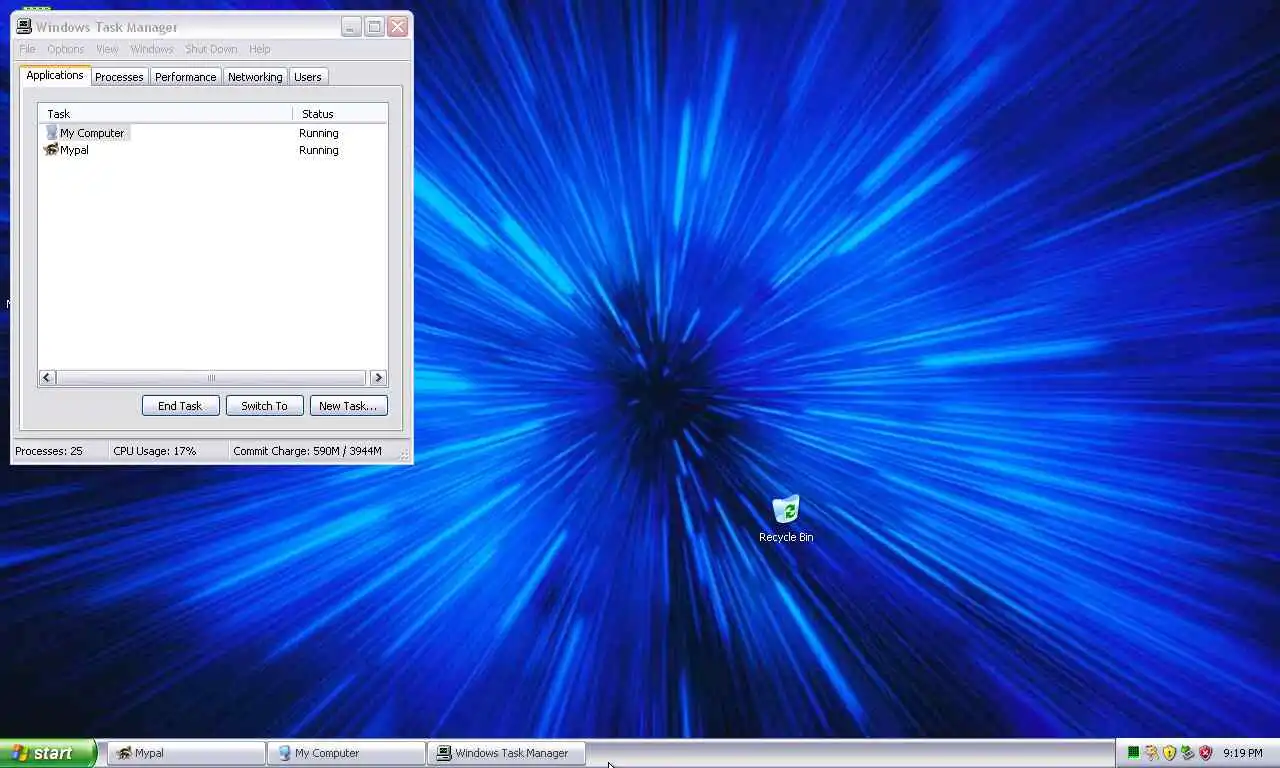Switch to the Users tab
Viewport: 1280px width, 768px height.
pyautogui.click(x=308, y=77)
